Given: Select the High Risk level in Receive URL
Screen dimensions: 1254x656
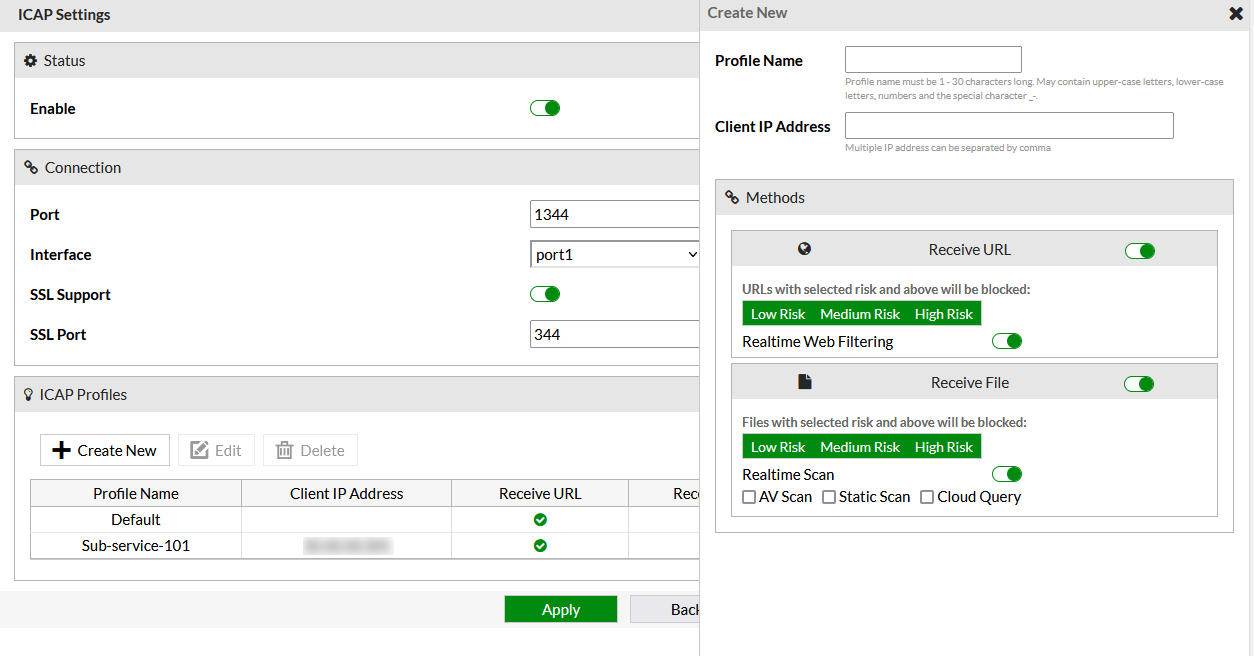Looking at the screenshot, I should tap(943, 313).
